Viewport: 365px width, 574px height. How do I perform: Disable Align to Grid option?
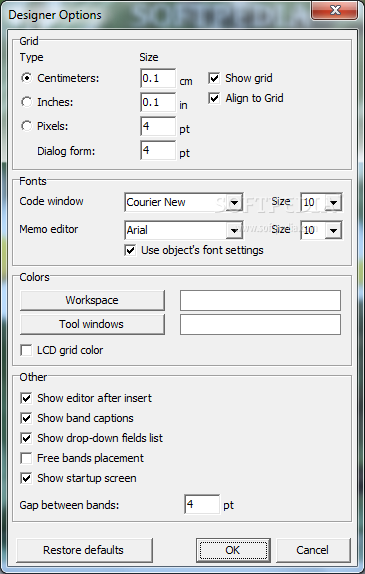[214, 98]
